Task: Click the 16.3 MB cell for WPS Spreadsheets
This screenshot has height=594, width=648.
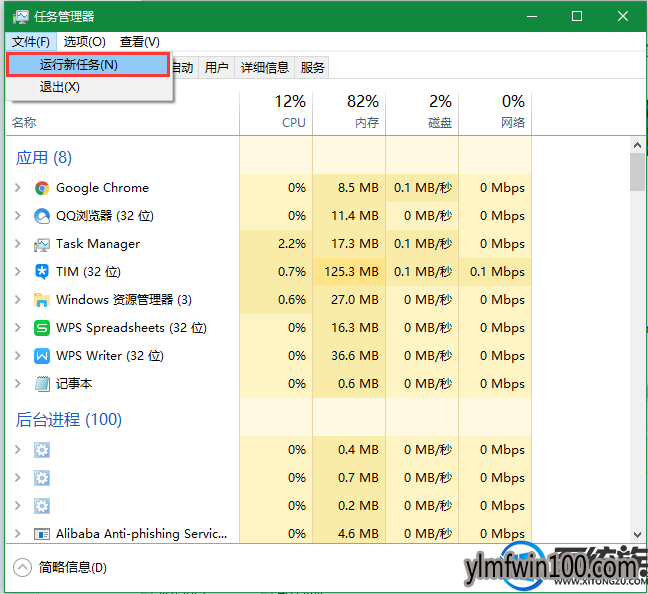Action: coord(349,327)
